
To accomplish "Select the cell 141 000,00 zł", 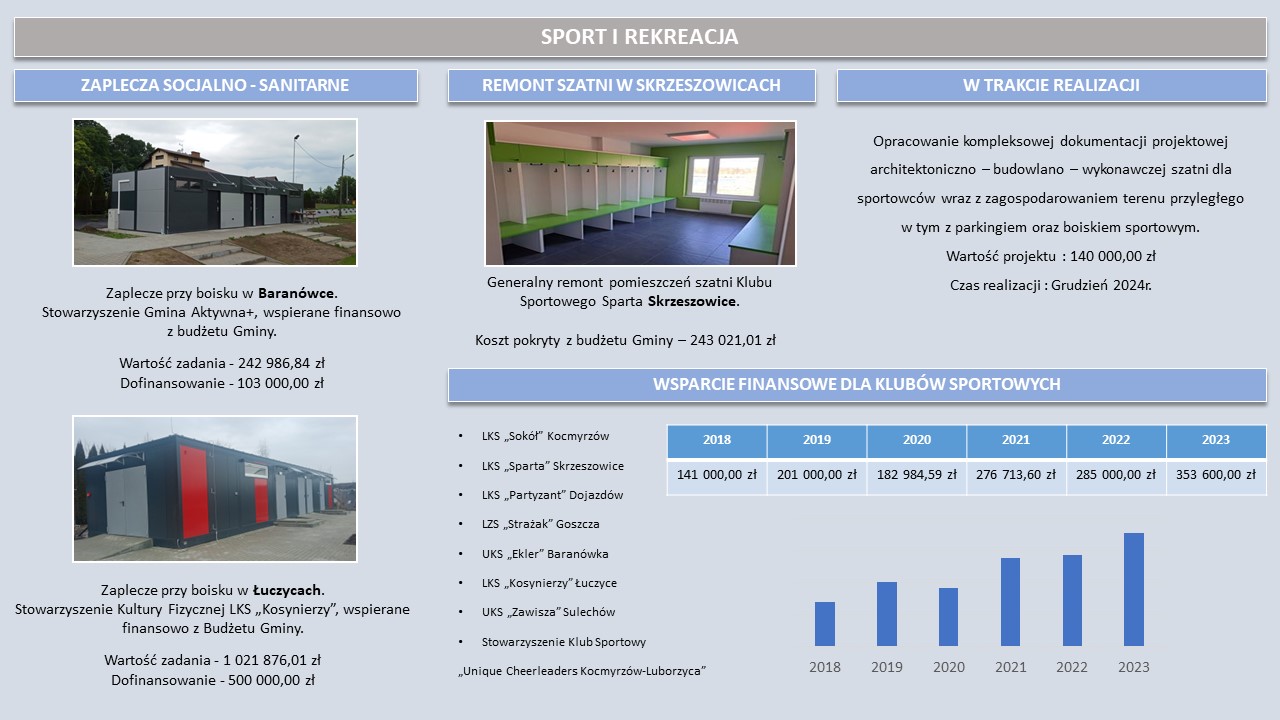I will (x=717, y=476).
